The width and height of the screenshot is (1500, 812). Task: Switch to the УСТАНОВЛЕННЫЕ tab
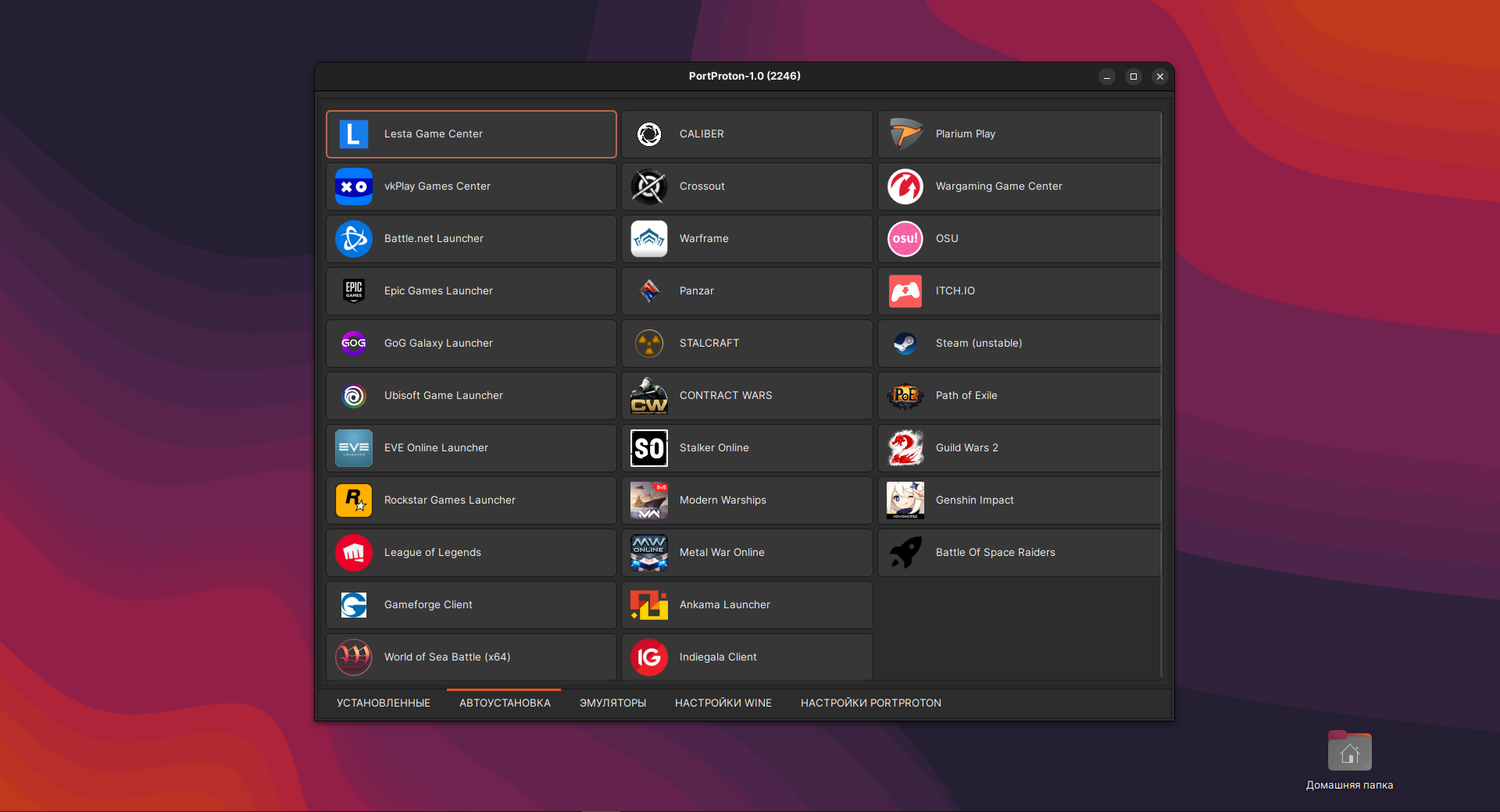(x=383, y=703)
